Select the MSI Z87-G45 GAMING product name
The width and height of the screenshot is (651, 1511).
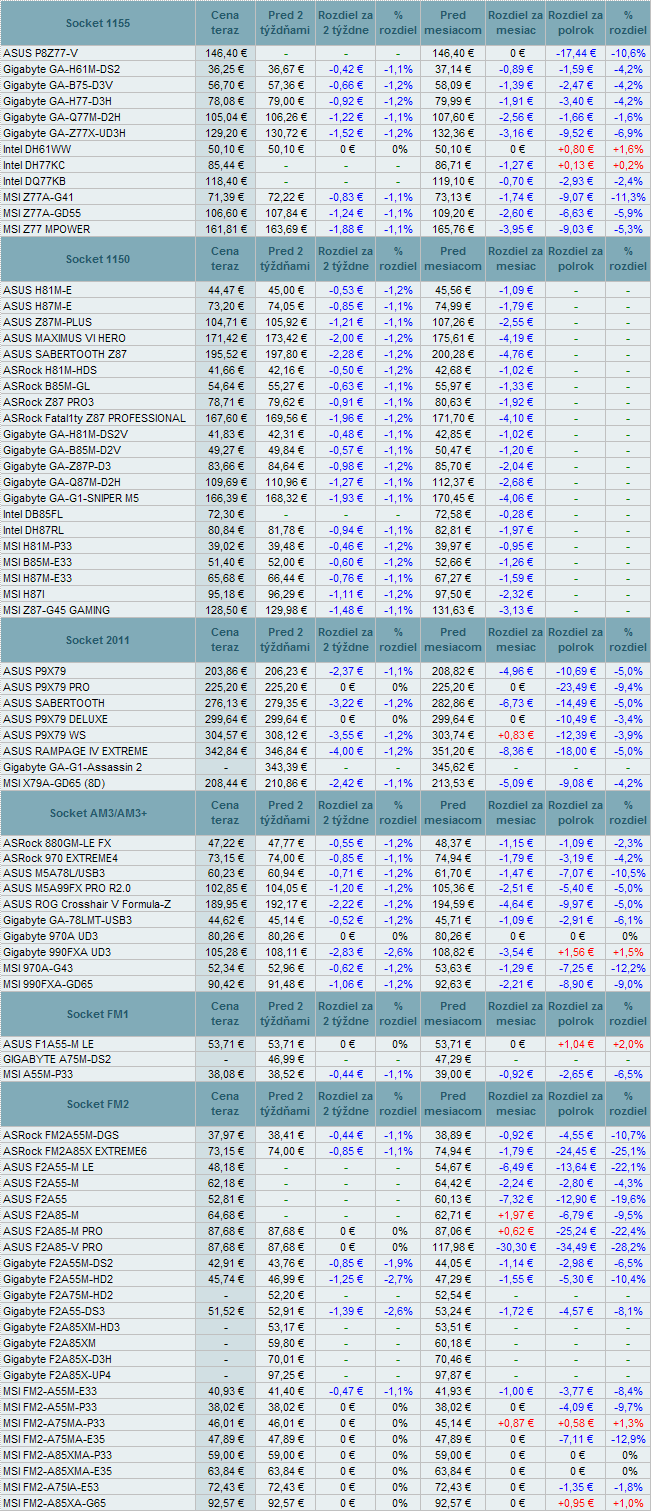(57, 610)
